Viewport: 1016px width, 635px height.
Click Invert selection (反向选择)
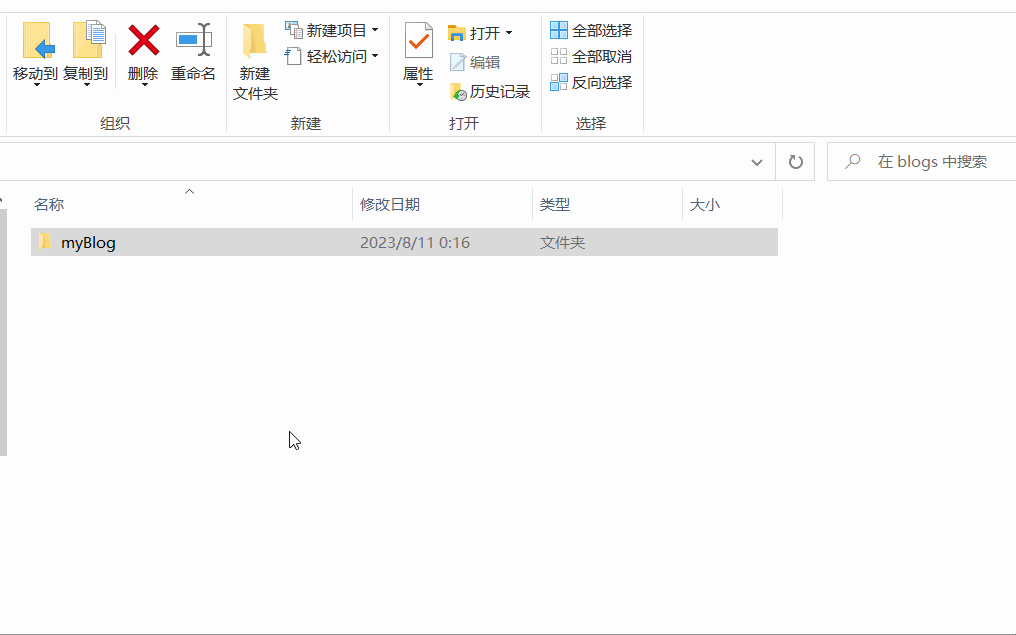click(591, 82)
